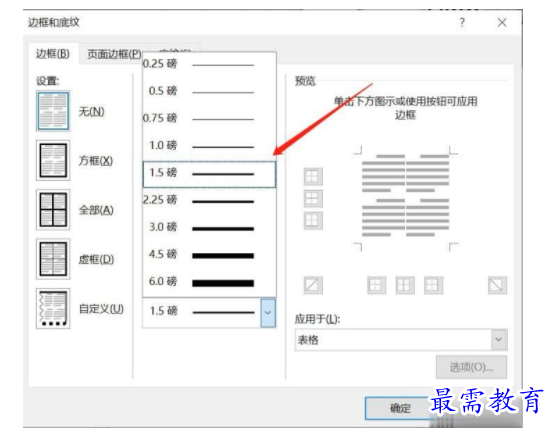Click the 方框(X) label

tap(96, 161)
